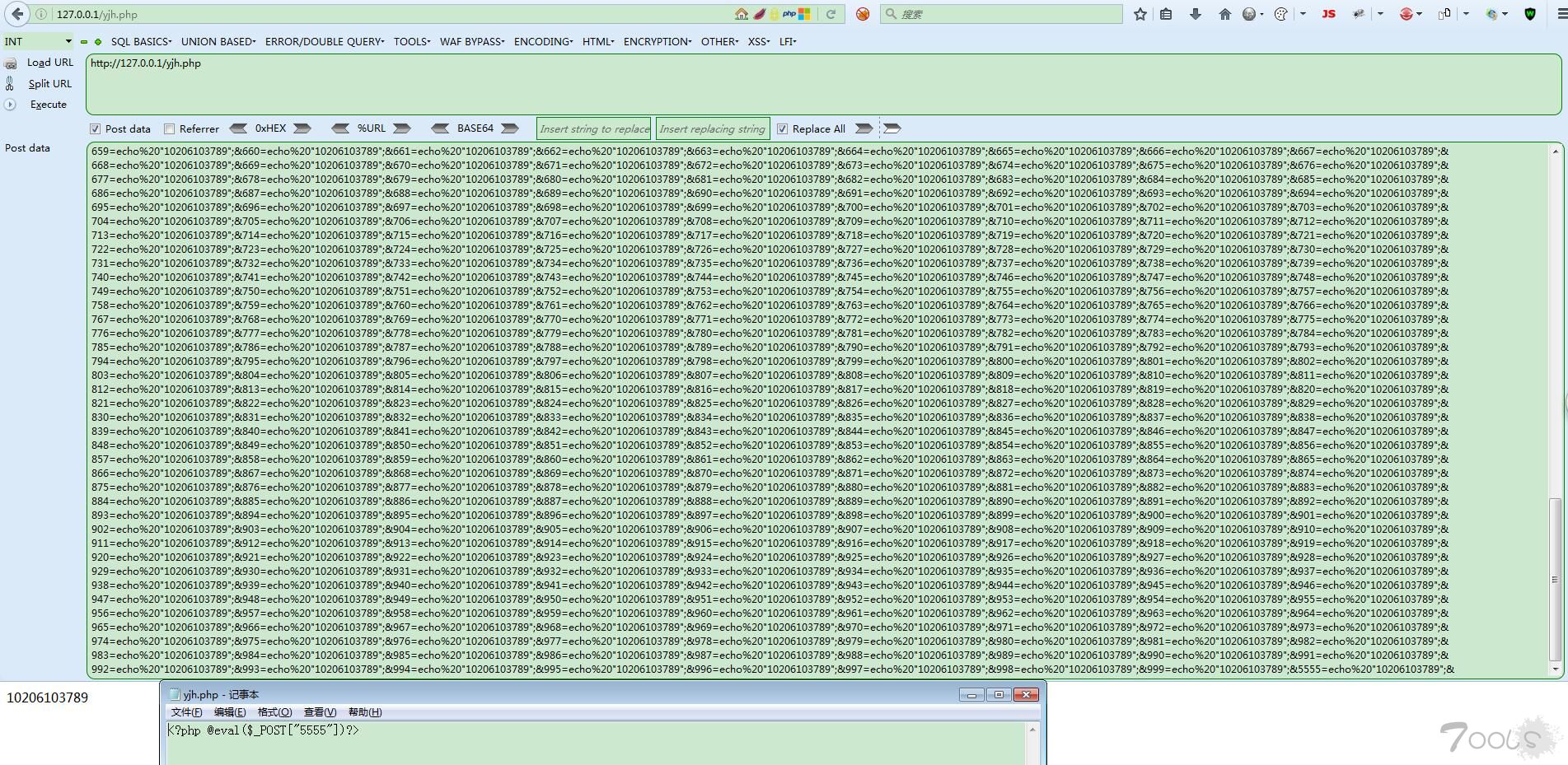Viewport: 1568px width, 765px height.
Task: Click the BASE64 encode right arrow
Action: 510,128
